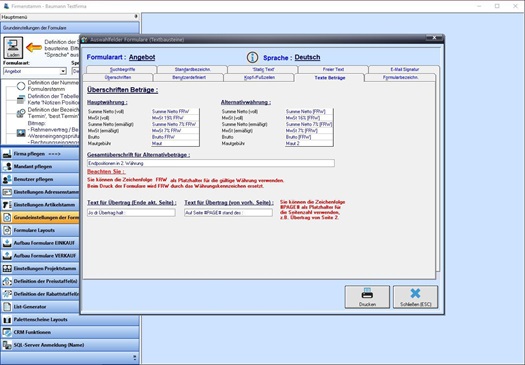Open Mandant pflegen from sidebar
The width and height of the screenshot is (525, 365).
point(40,167)
